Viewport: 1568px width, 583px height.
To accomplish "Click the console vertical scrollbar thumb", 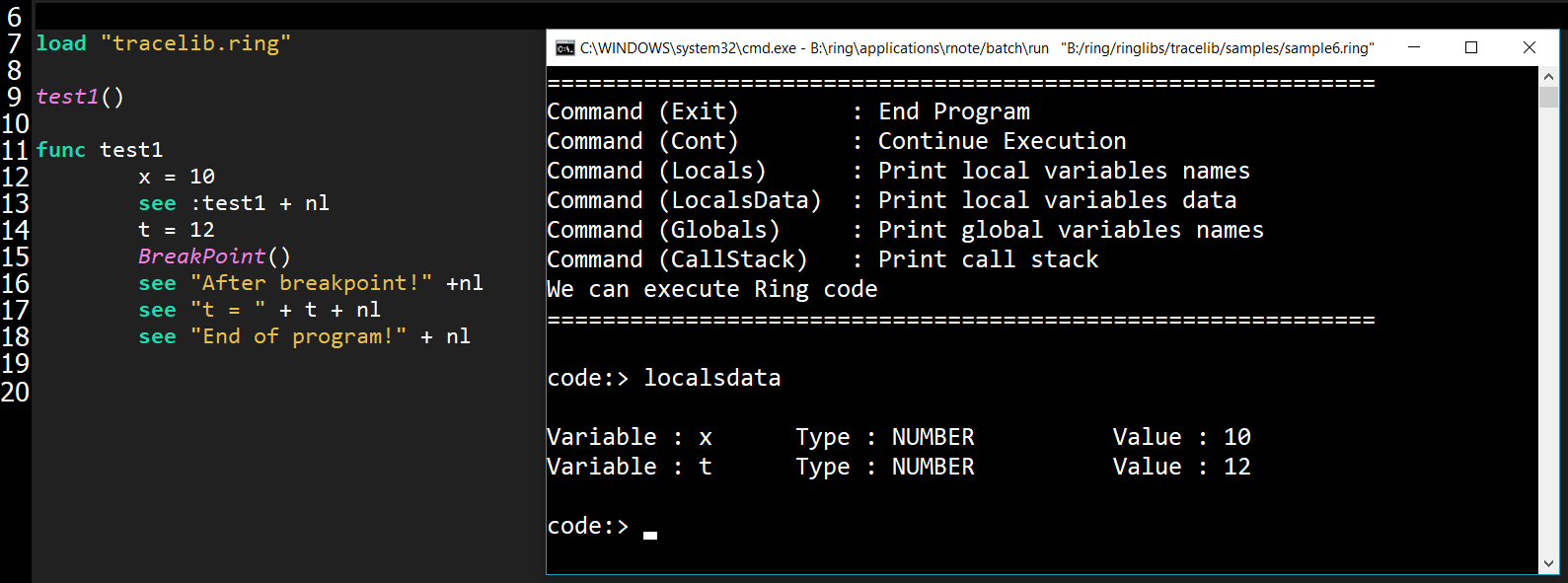I will coord(1548,97).
